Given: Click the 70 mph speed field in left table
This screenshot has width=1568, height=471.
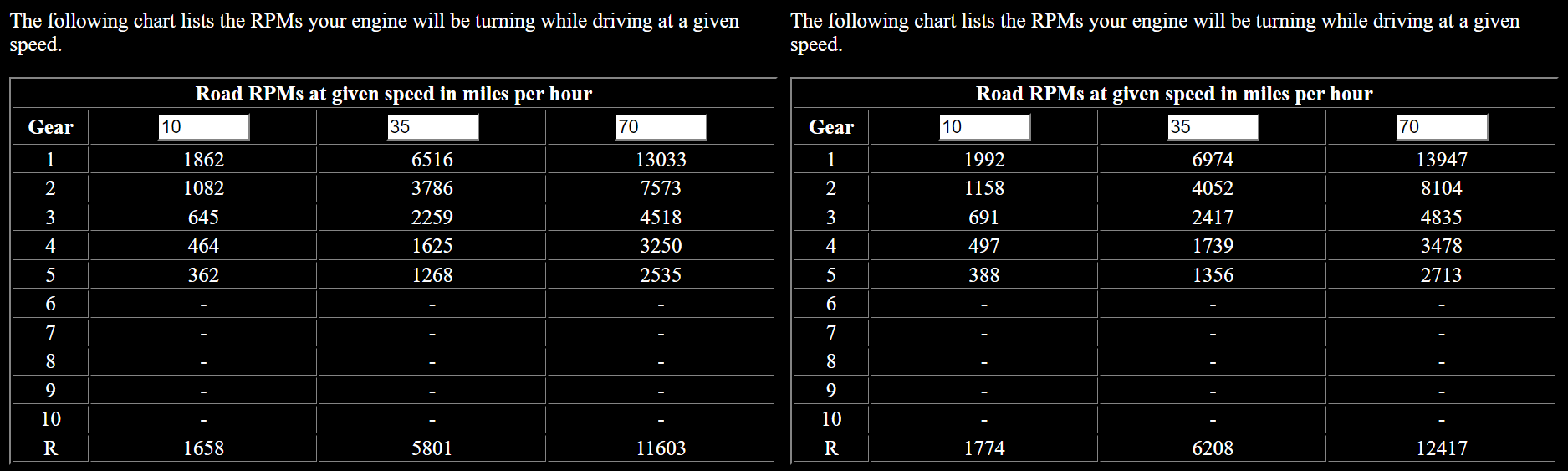Looking at the screenshot, I should click(x=661, y=127).
